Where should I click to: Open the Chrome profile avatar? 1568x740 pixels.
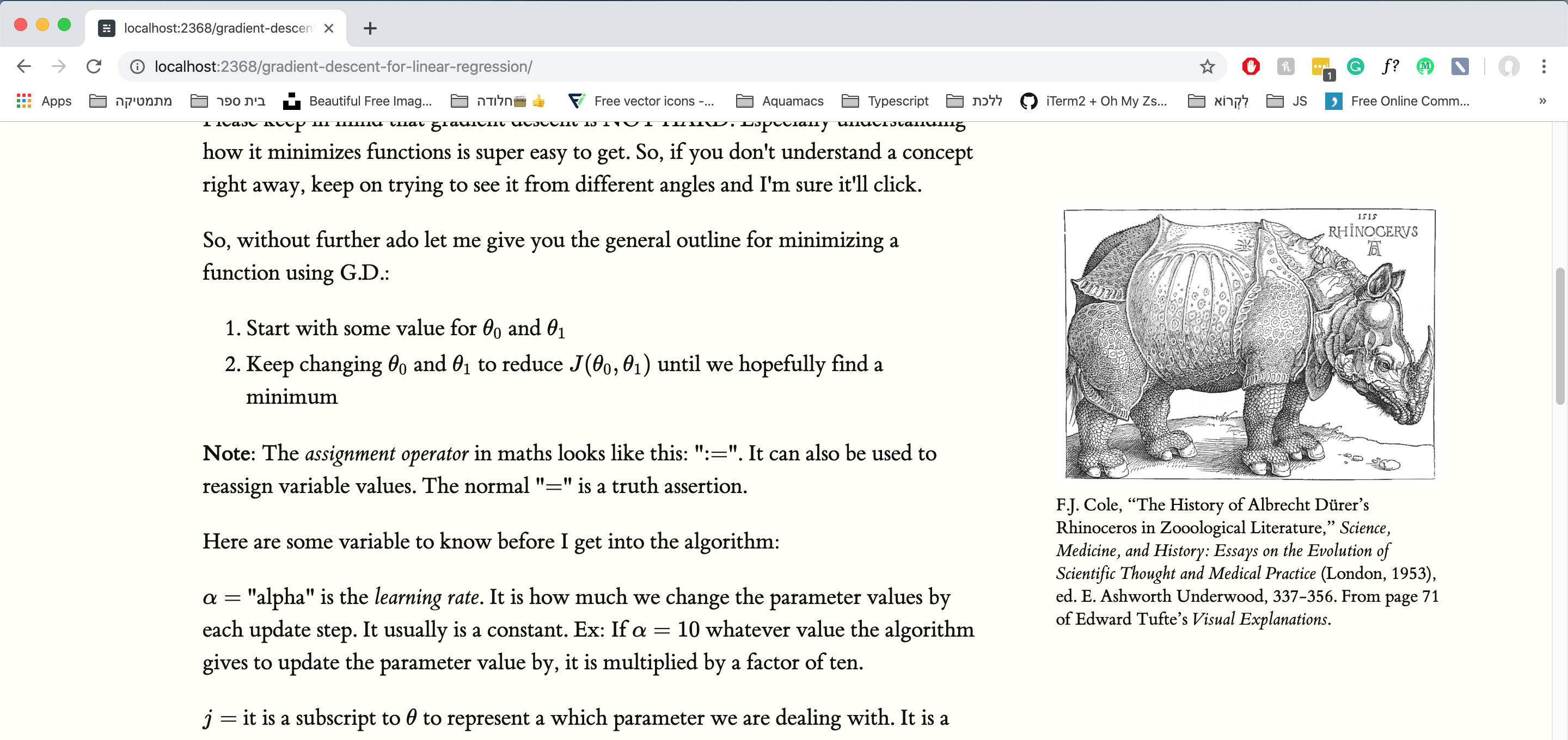pyautogui.click(x=1508, y=66)
